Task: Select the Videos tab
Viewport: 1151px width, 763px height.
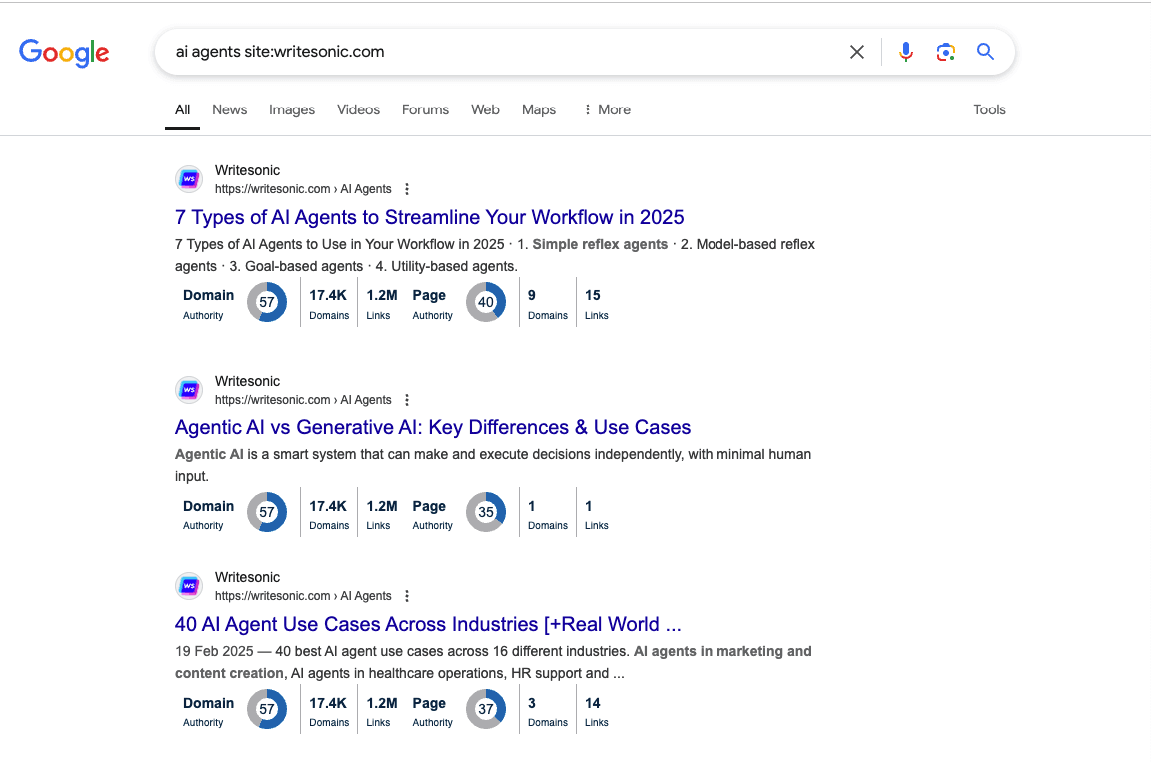Action: point(358,110)
